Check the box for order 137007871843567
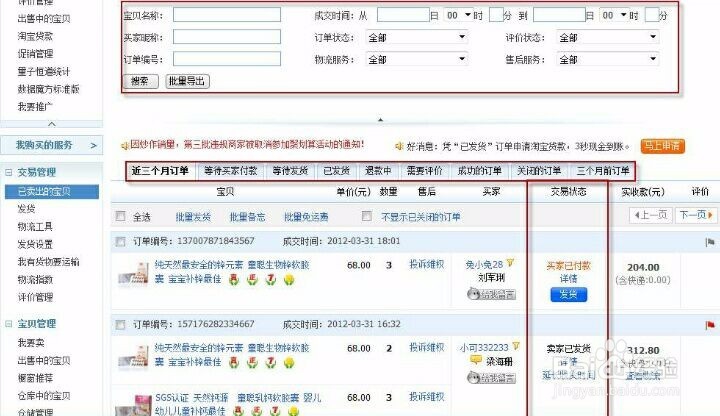The image size is (720, 416). tap(120, 242)
